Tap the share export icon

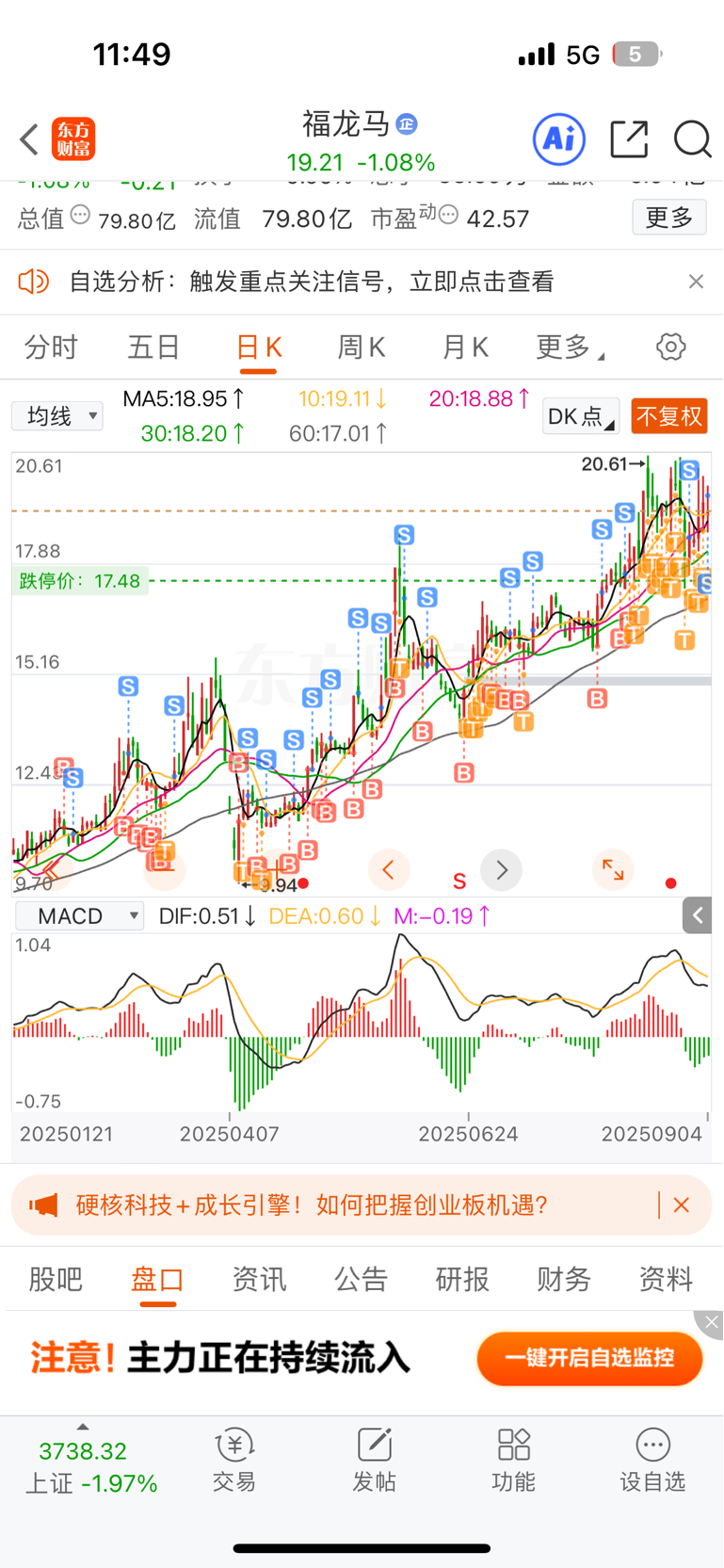click(x=629, y=139)
